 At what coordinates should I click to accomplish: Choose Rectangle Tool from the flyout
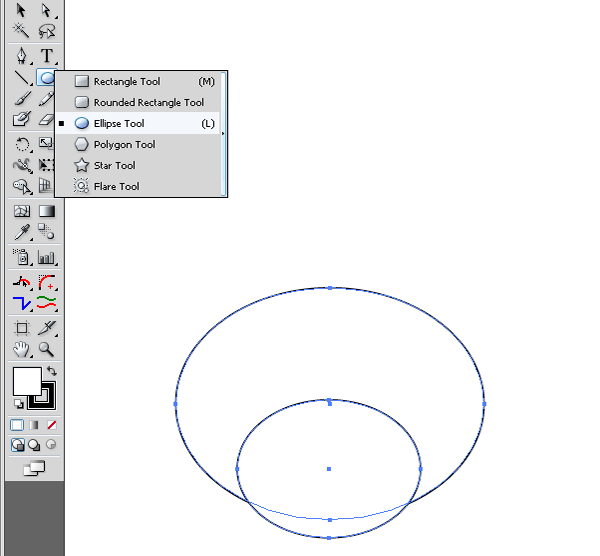tap(138, 82)
